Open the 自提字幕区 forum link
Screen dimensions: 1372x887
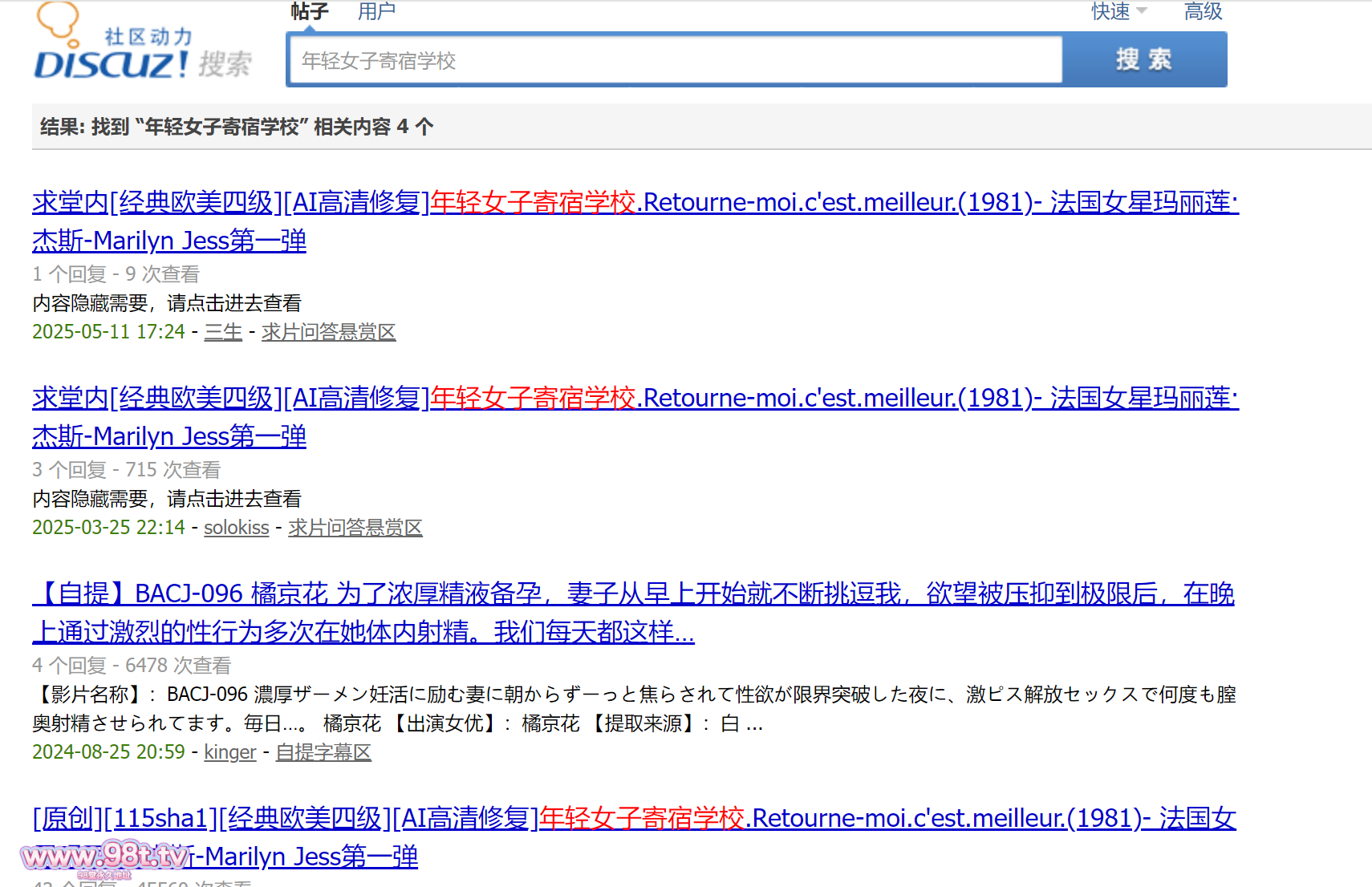[323, 752]
